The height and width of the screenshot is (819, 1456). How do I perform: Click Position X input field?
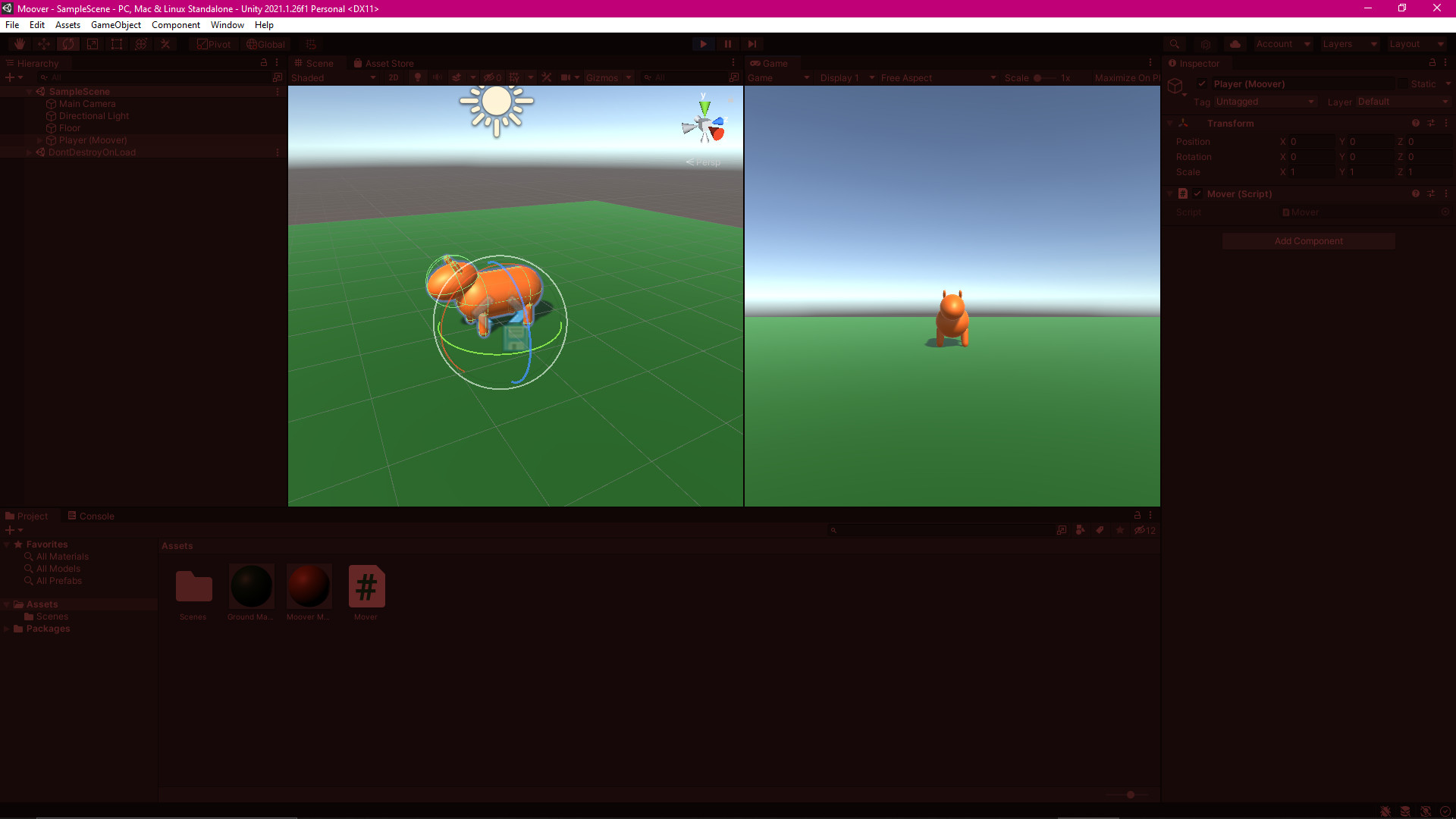1312,142
